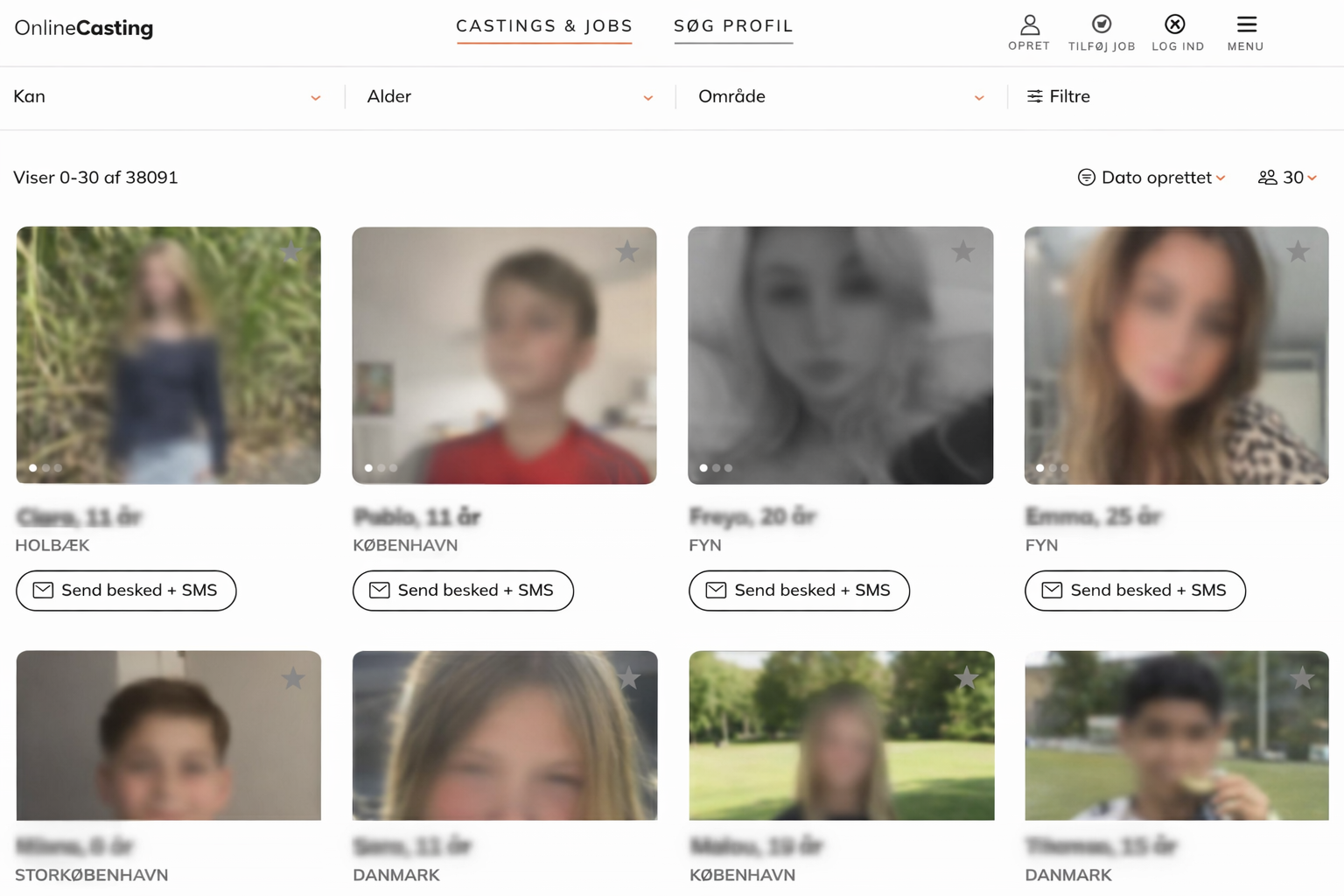Change results per page from 30
This screenshot has height=896, width=1344.
point(1287,178)
